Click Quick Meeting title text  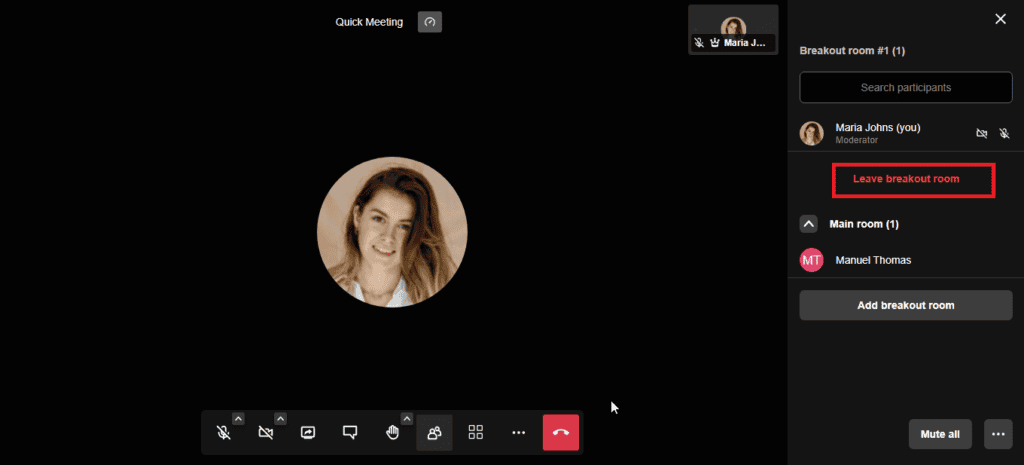369,22
